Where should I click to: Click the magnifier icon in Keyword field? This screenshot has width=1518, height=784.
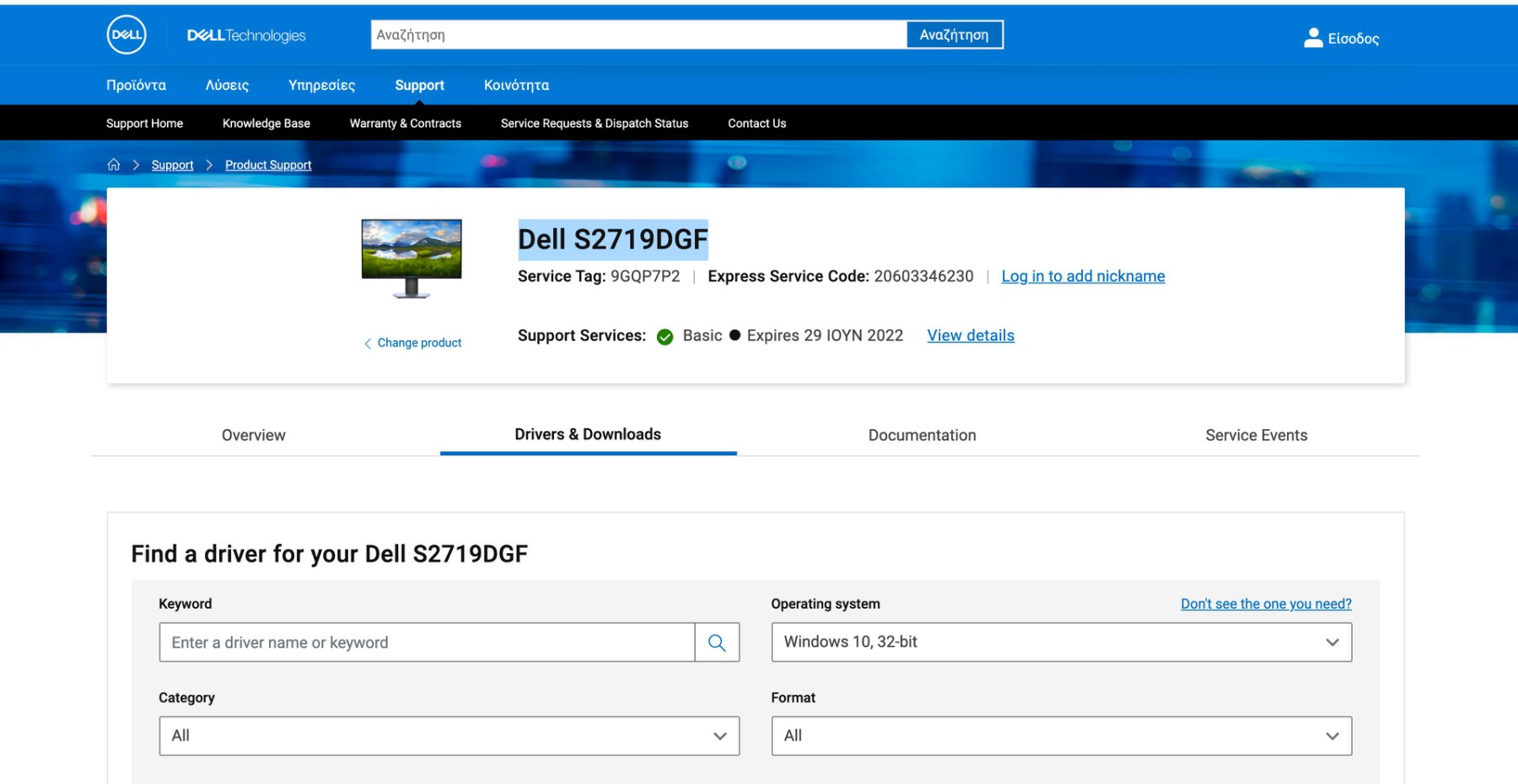pyautogui.click(x=717, y=642)
